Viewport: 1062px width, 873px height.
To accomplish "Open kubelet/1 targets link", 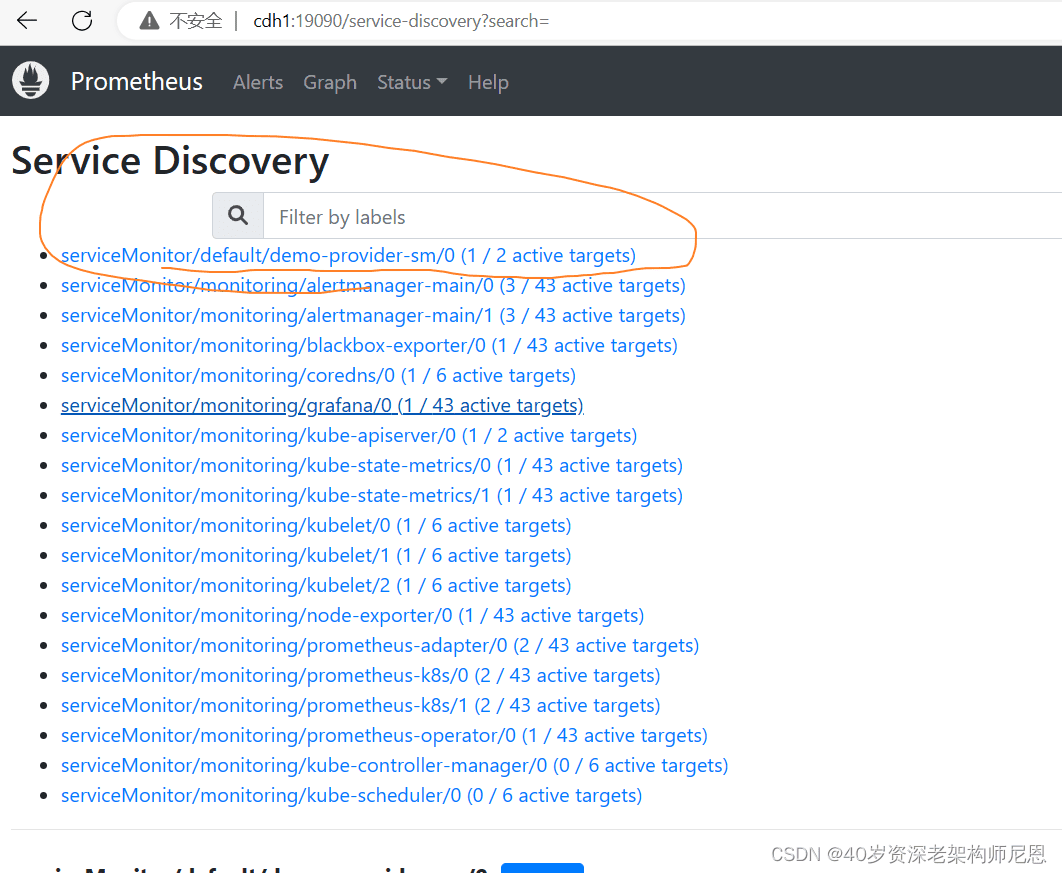I will [316, 555].
